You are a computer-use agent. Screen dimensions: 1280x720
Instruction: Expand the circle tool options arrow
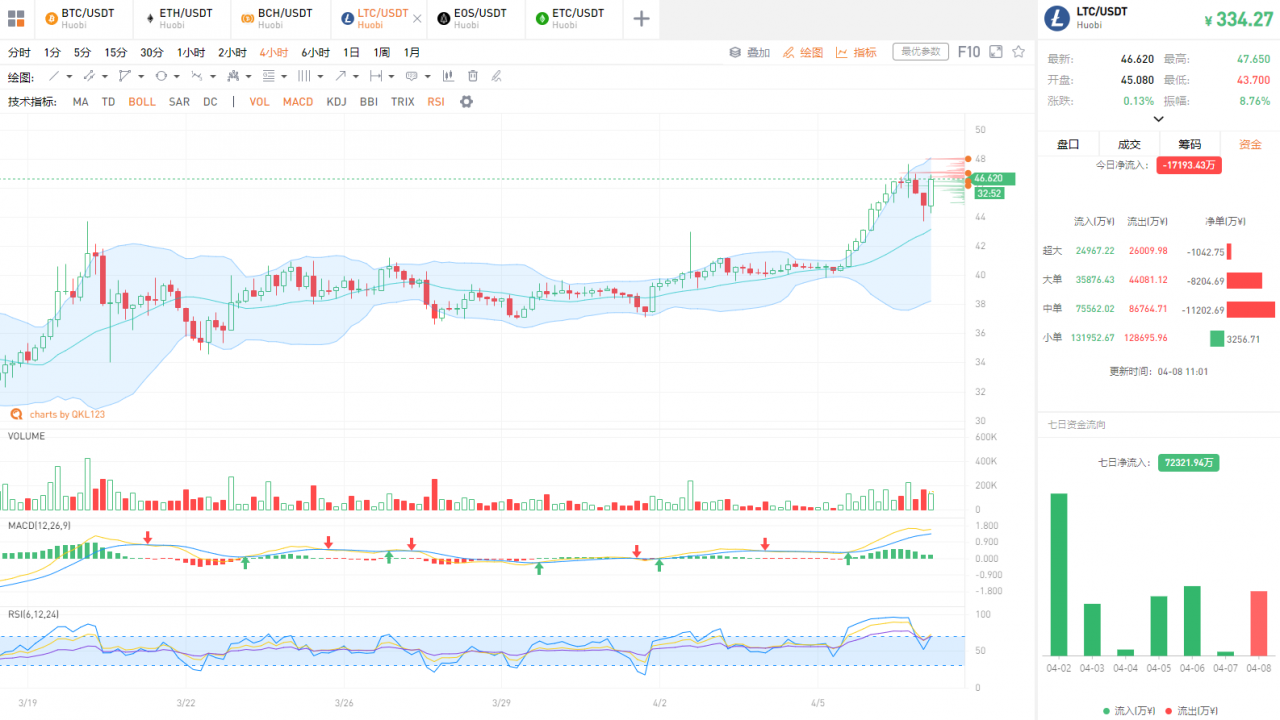[177, 77]
